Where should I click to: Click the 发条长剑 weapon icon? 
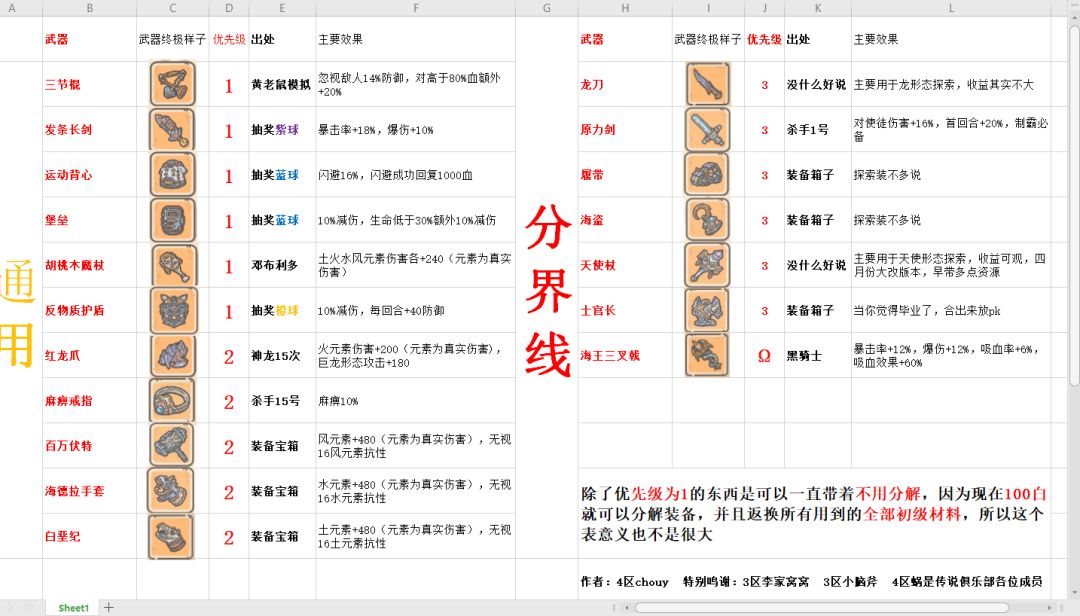(x=172, y=130)
